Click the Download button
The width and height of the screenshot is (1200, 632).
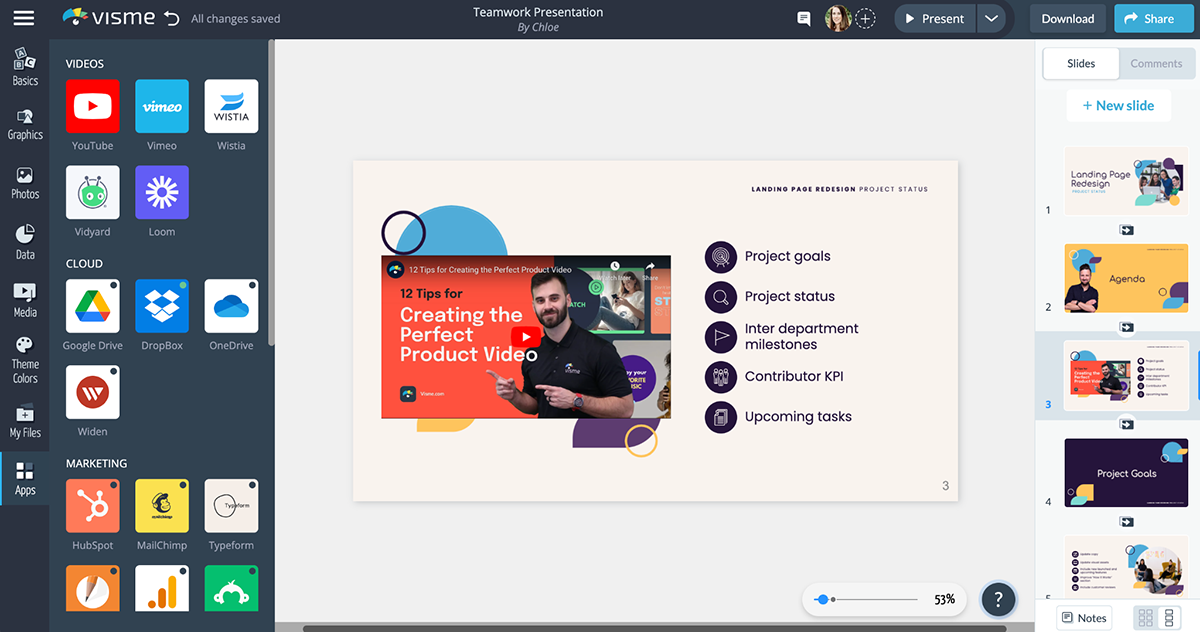(1067, 19)
